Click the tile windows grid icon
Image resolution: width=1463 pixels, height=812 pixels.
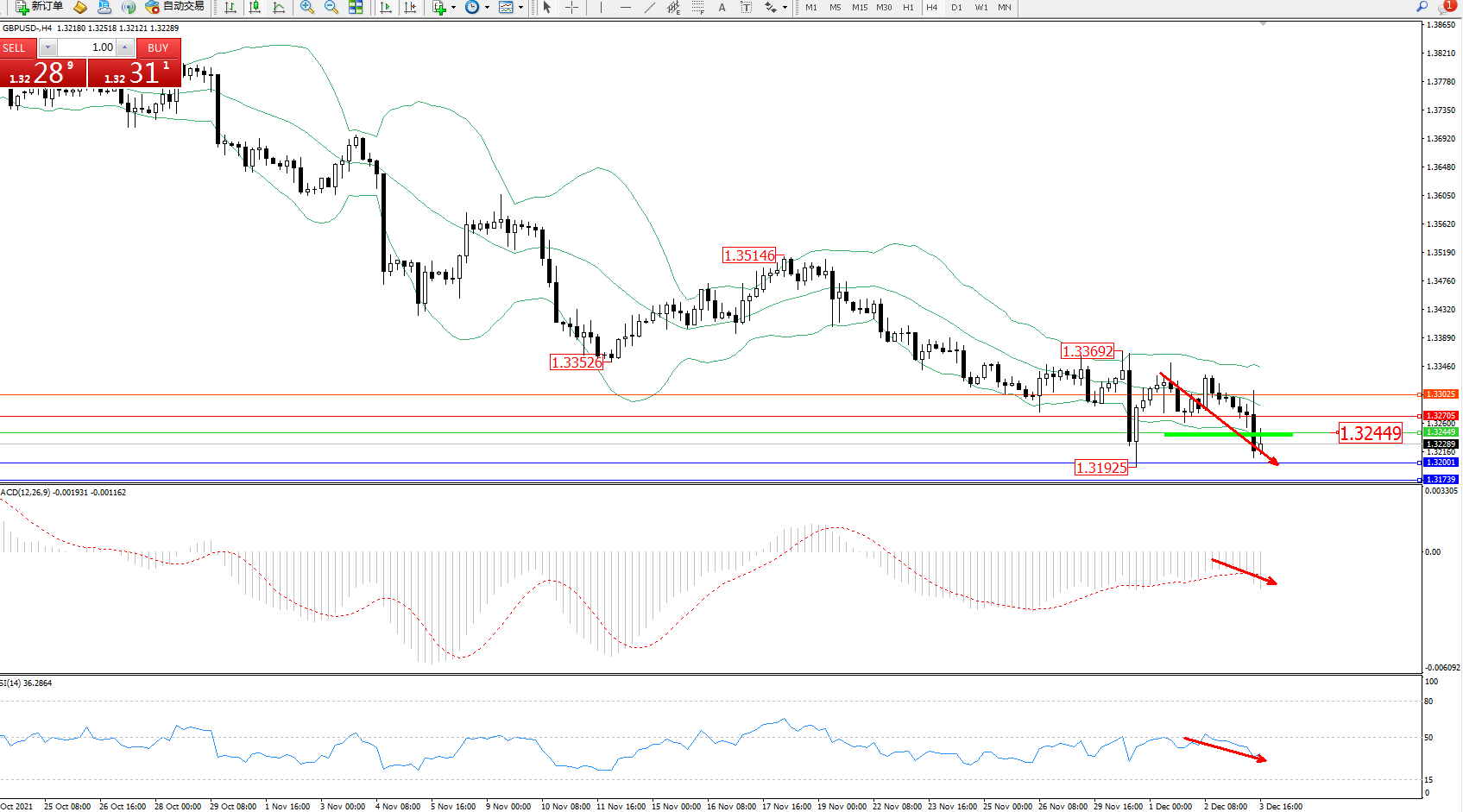pyautogui.click(x=356, y=7)
